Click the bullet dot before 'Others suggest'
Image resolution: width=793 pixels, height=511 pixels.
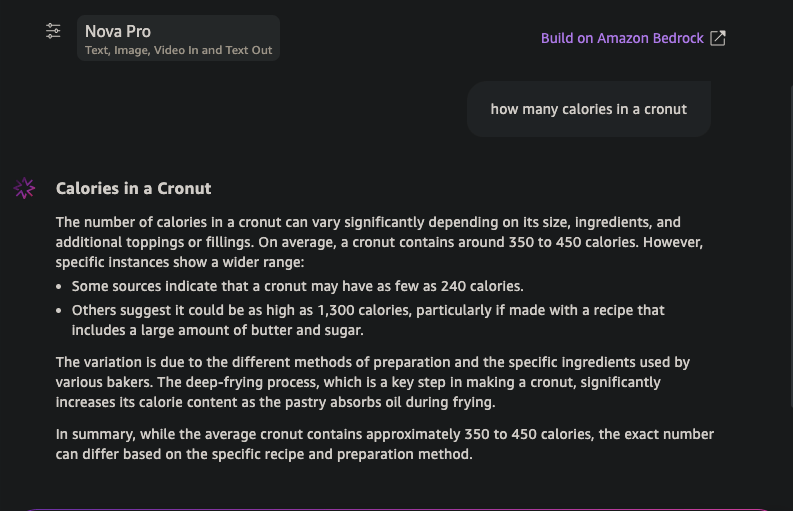pyautogui.click(x=61, y=311)
